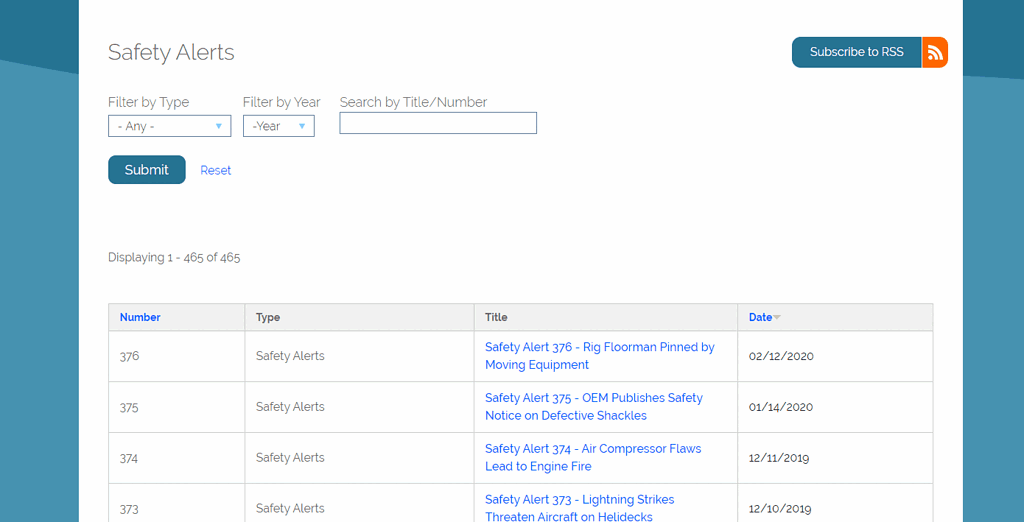Click the number 375 cell
The image size is (1024, 522).
click(x=129, y=407)
